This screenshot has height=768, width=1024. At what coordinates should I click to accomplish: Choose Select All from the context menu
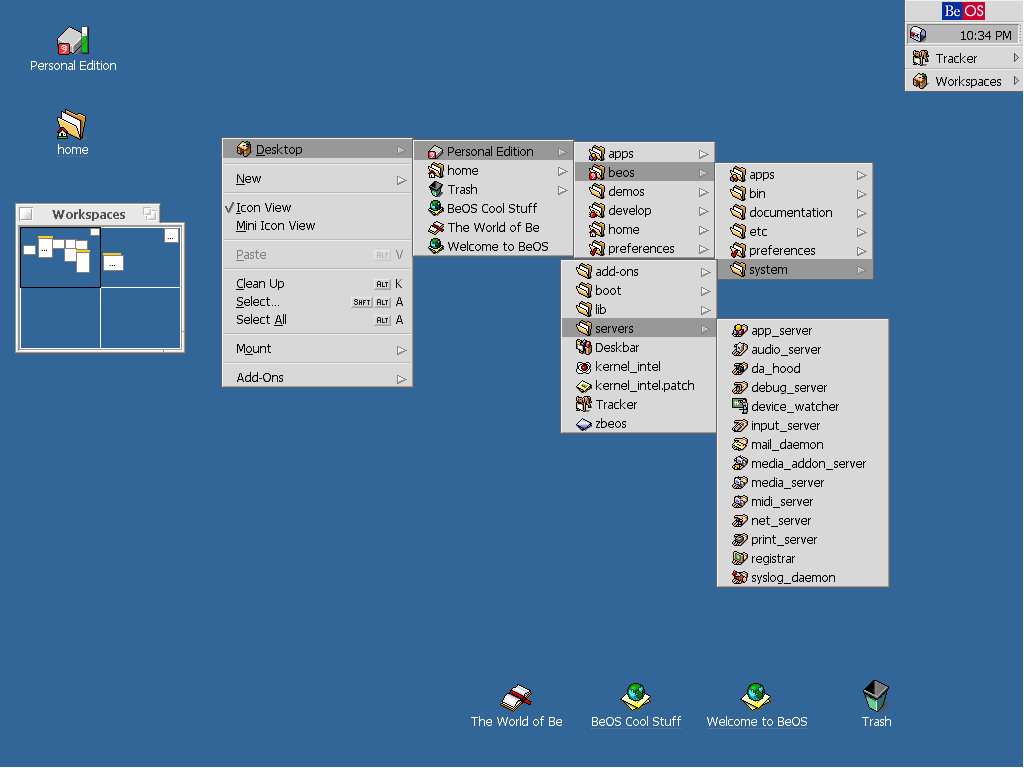pyautogui.click(x=317, y=320)
